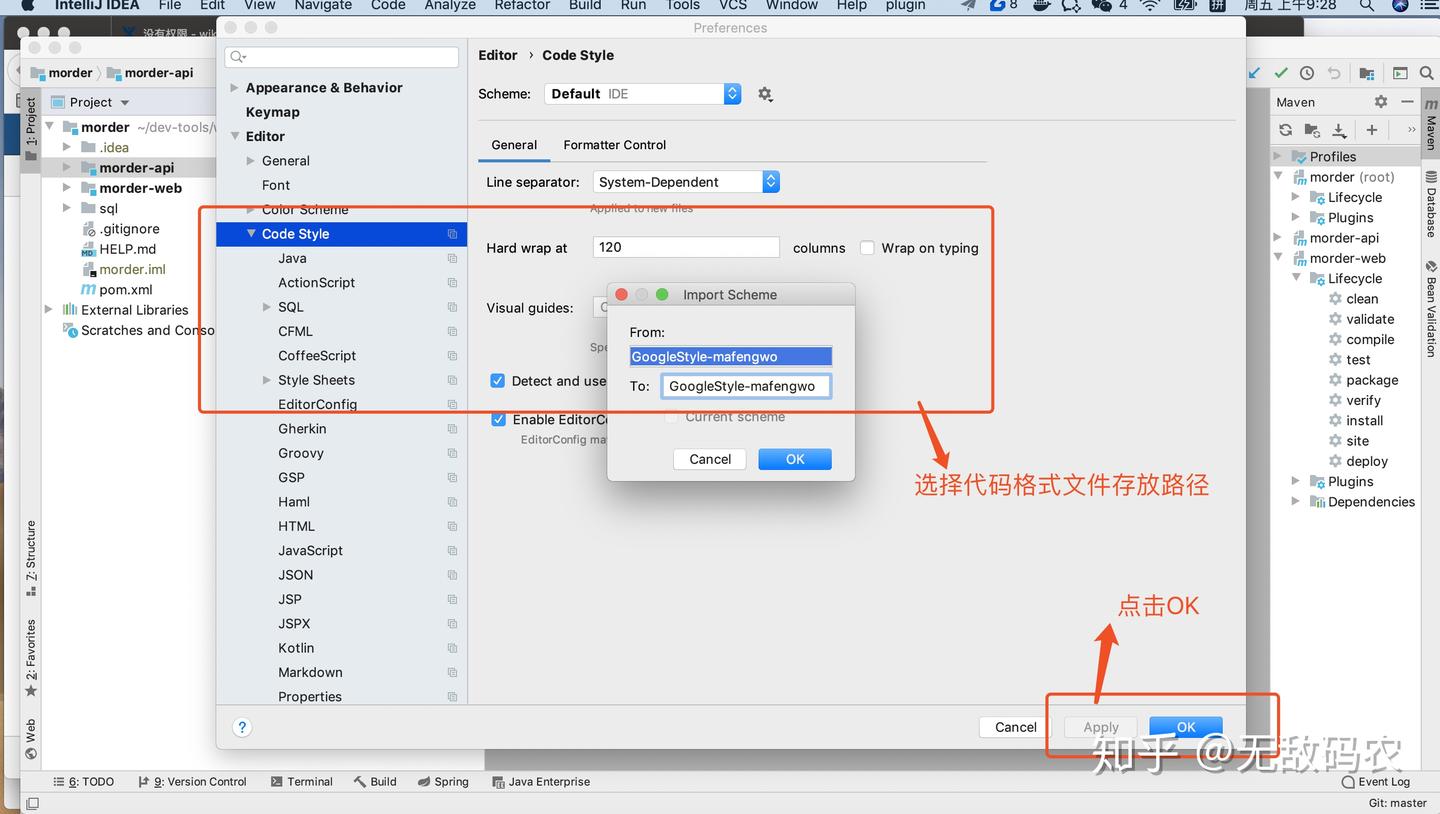Open the Version Control tool window
Viewport: 1440px width, 814px height.
pyautogui.click(x=192, y=782)
